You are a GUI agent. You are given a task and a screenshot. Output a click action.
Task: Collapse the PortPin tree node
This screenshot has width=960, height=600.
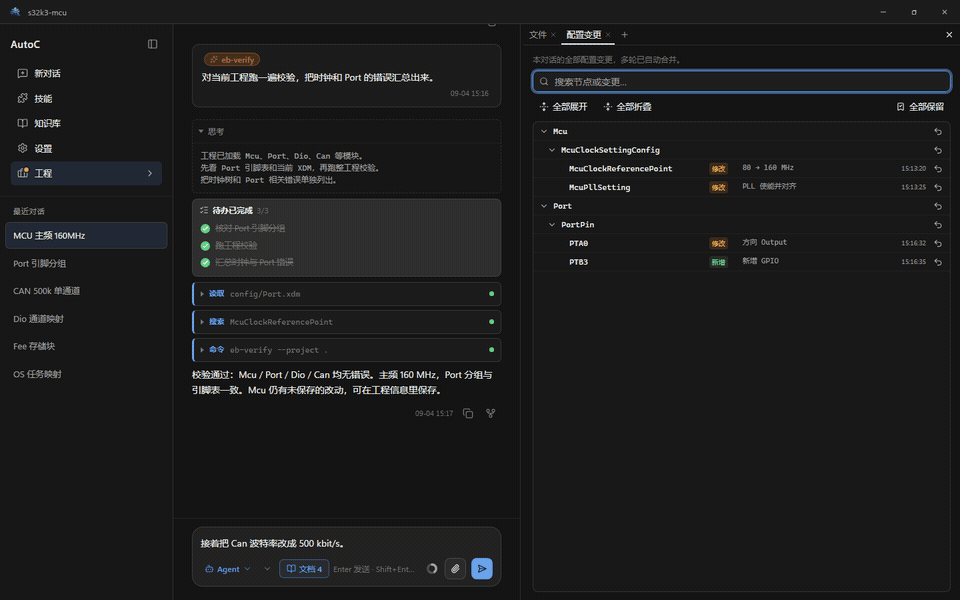click(552, 225)
